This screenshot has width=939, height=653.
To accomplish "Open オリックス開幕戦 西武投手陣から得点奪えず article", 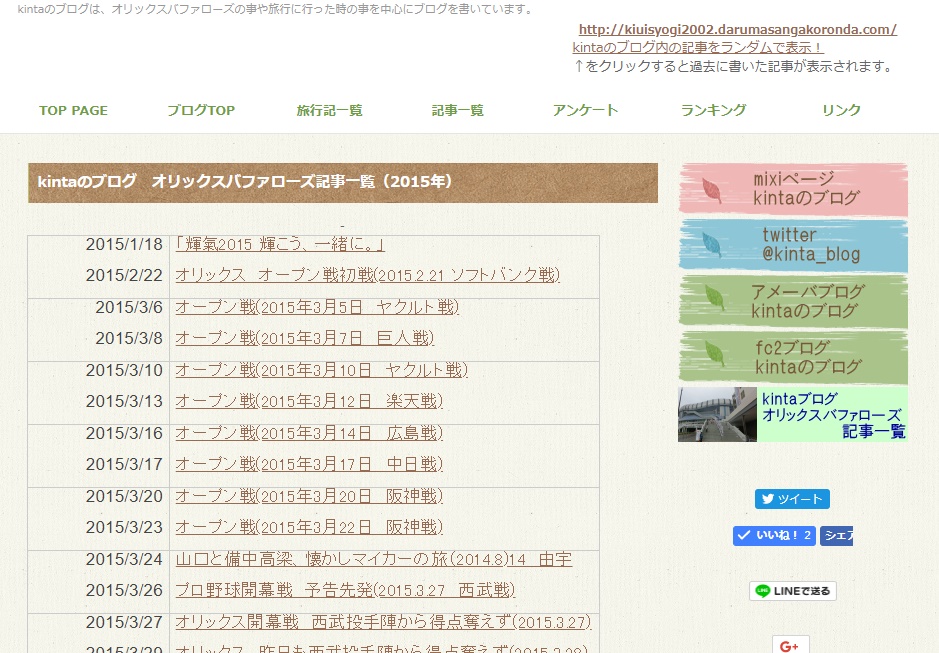I will pyautogui.click(x=383, y=622).
